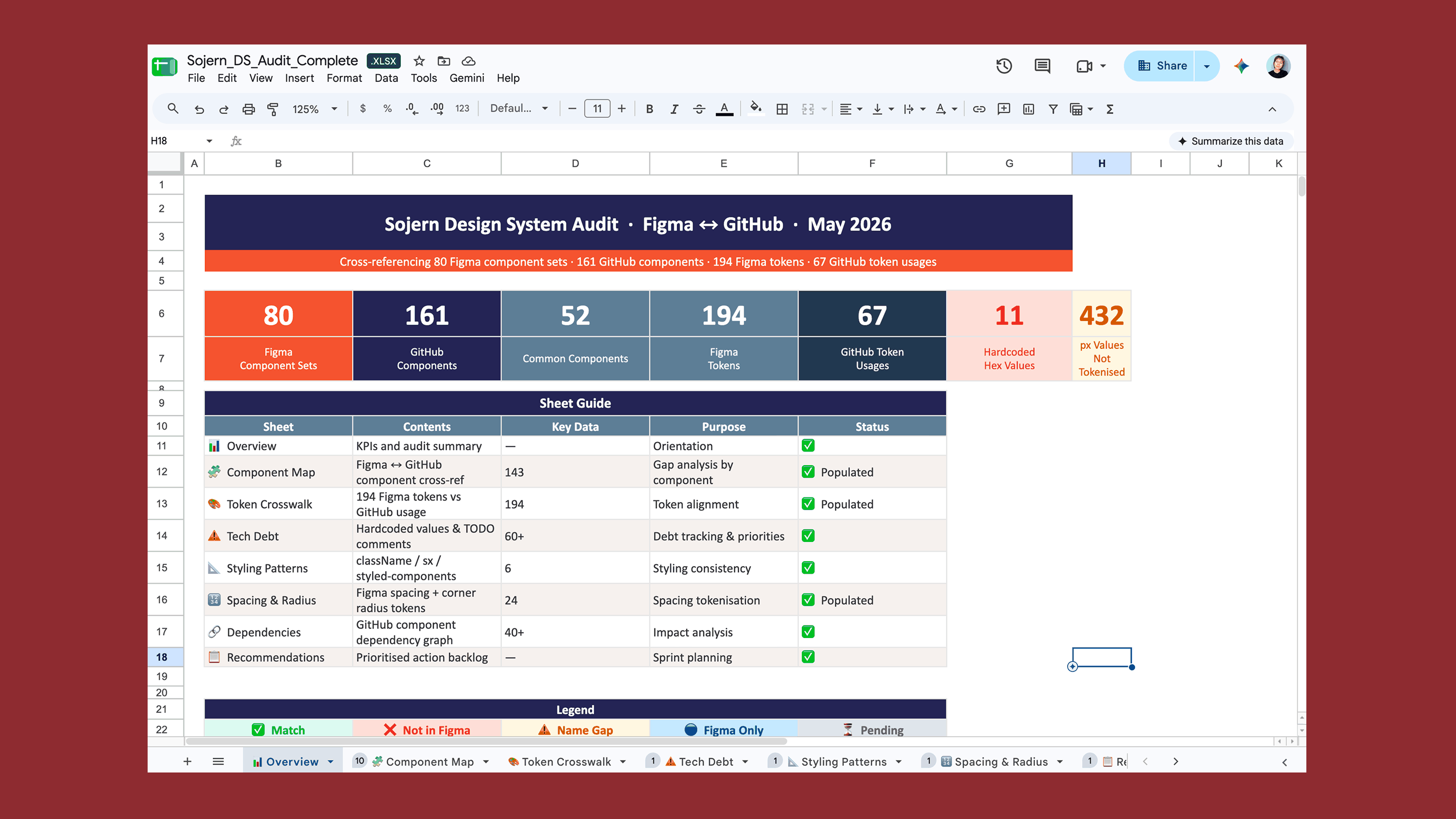Toggle the Tech Debt row checkbox
Screen dimensions: 1456x819
click(x=808, y=535)
